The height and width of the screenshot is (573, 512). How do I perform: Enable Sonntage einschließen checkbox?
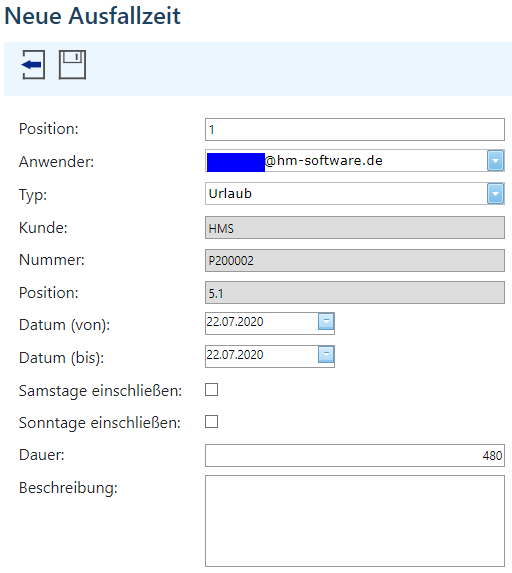[211, 421]
